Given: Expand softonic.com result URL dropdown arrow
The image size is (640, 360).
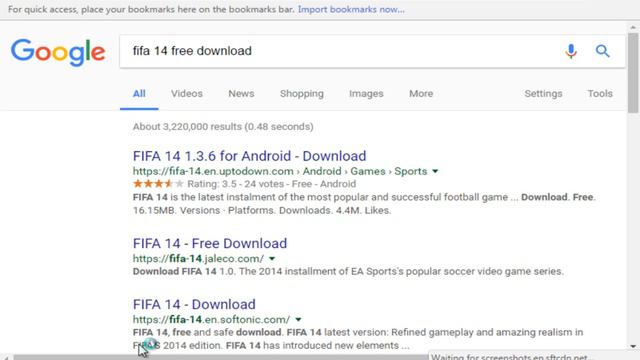Looking at the screenshot, I should (298, 320).
